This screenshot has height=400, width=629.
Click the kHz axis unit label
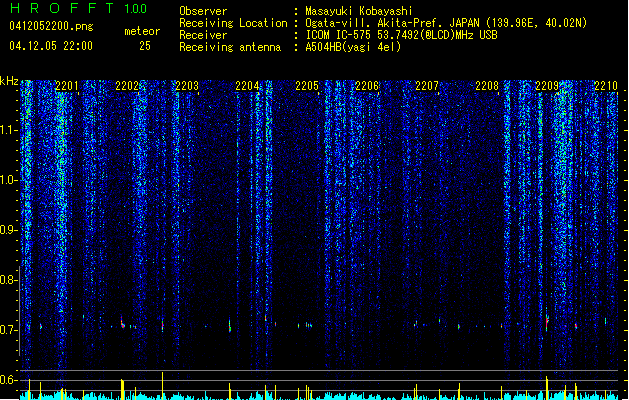tap(9, 81)
